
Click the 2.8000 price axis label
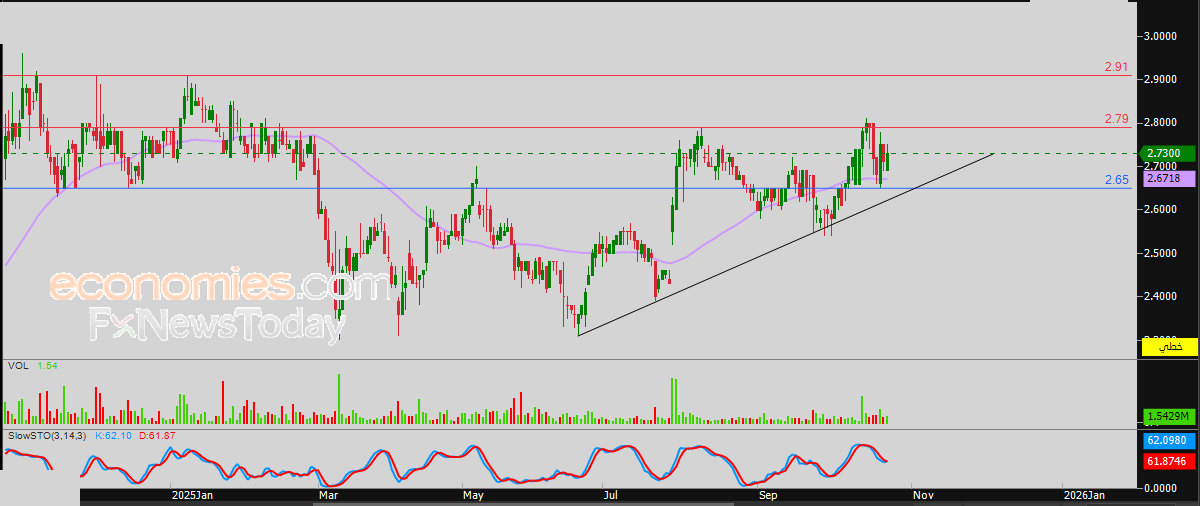click(1162, 122)
